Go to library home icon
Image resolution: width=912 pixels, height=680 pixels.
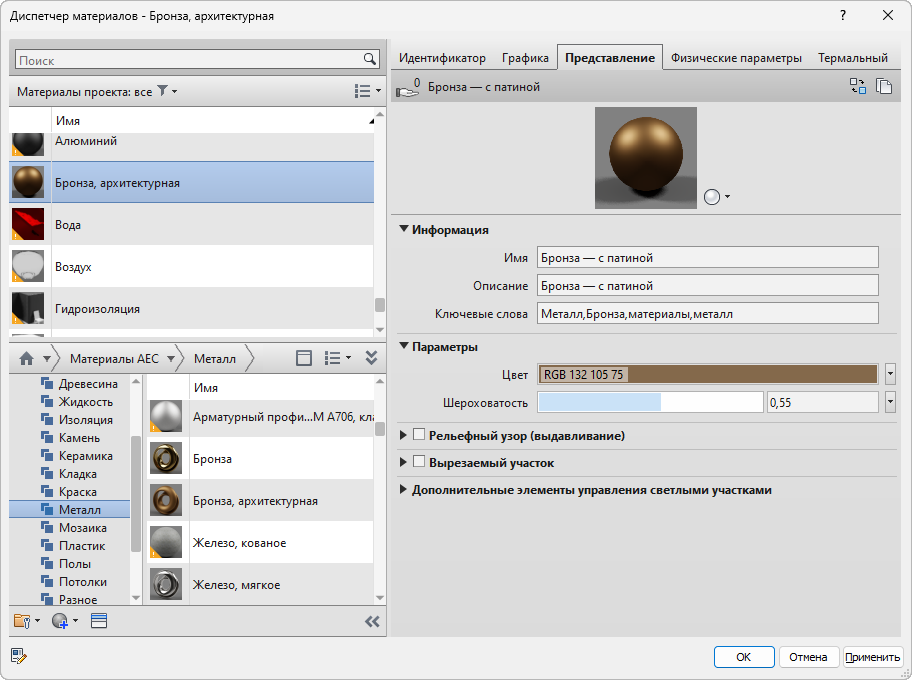click(x=27, y=358)
